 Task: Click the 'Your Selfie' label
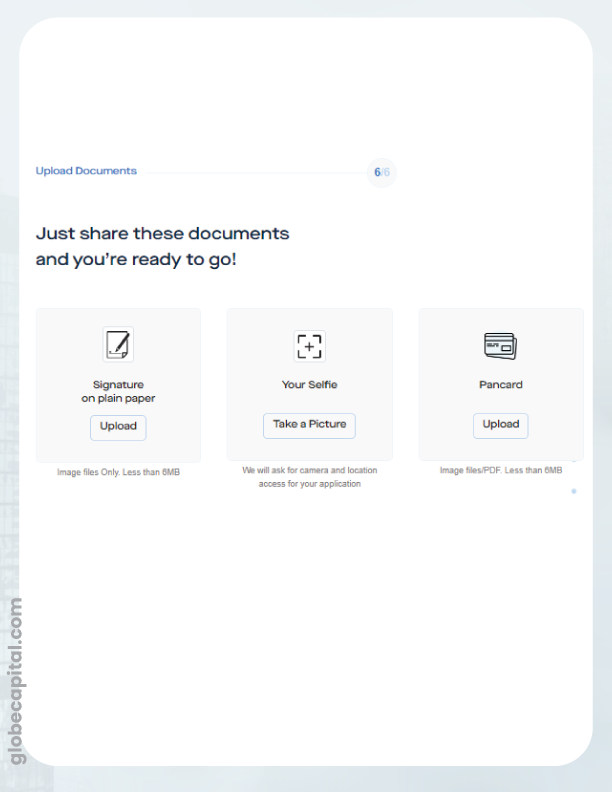(x=310, y=384)
